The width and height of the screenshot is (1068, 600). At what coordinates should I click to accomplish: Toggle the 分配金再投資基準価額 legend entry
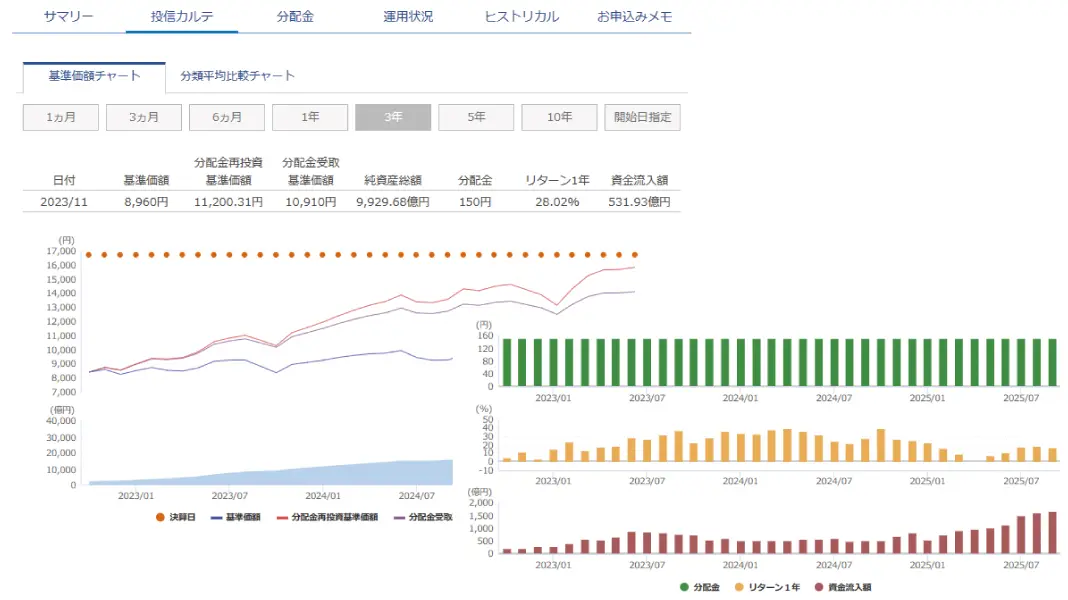[327, 518]
